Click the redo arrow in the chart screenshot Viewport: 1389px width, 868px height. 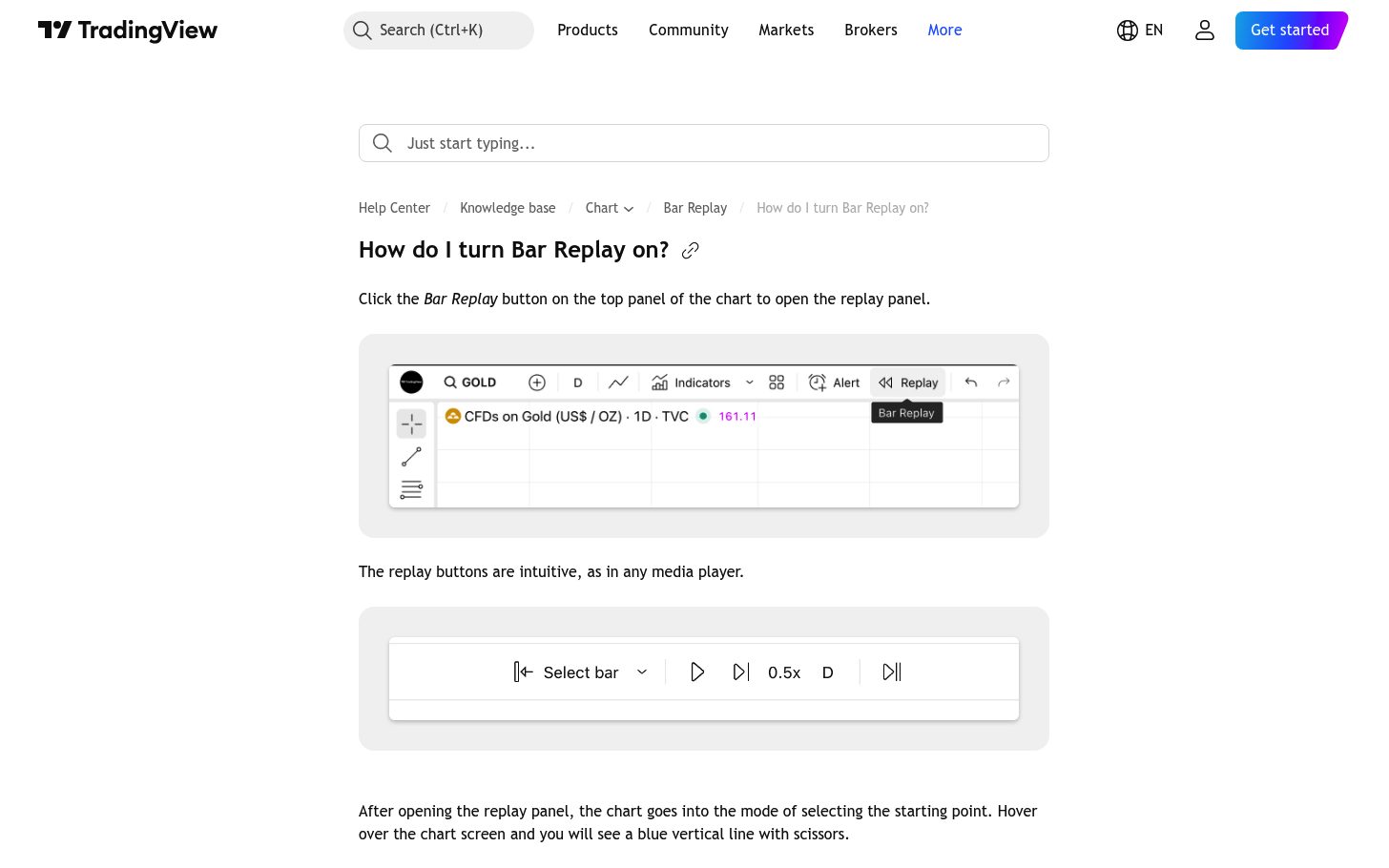click(1004, 382)
